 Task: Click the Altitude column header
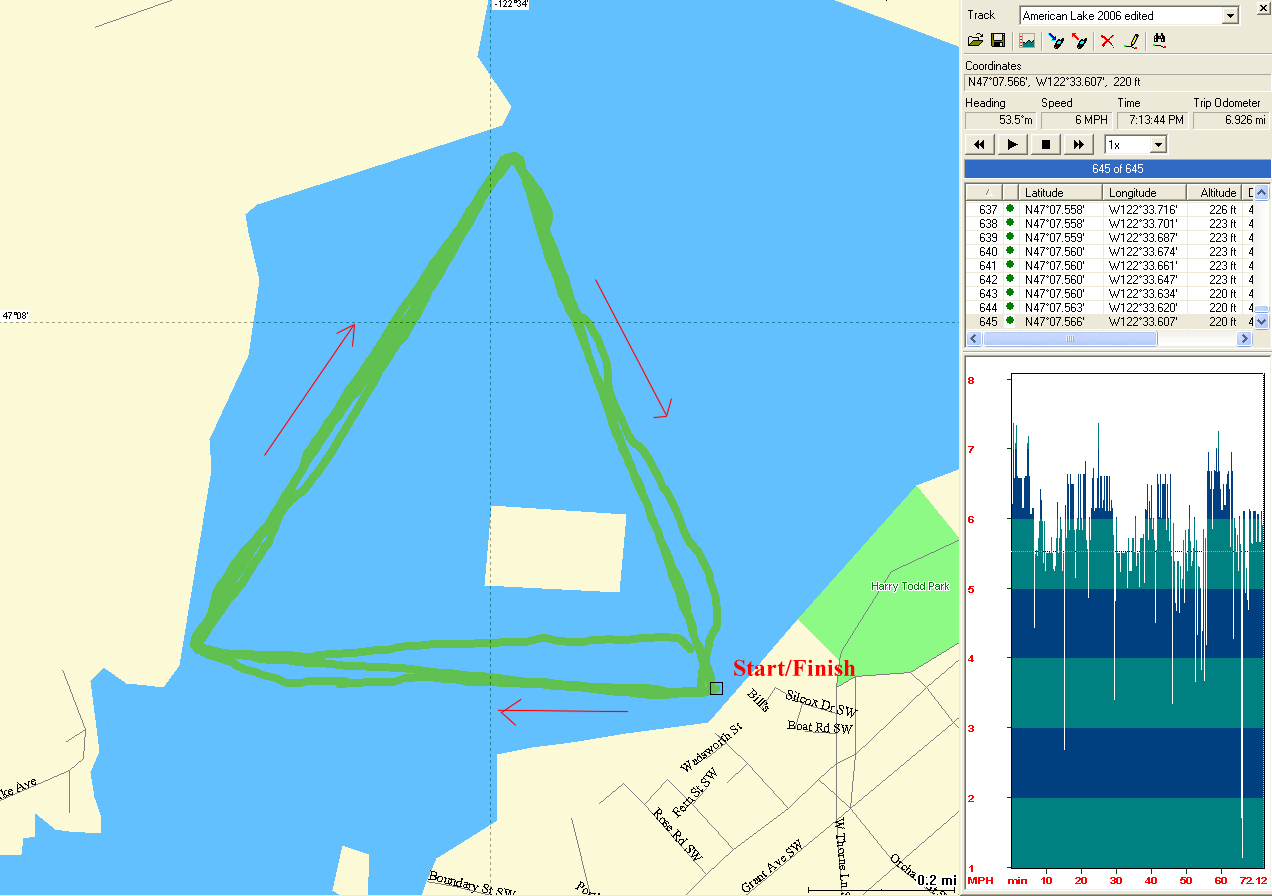tap(1213, 192)
